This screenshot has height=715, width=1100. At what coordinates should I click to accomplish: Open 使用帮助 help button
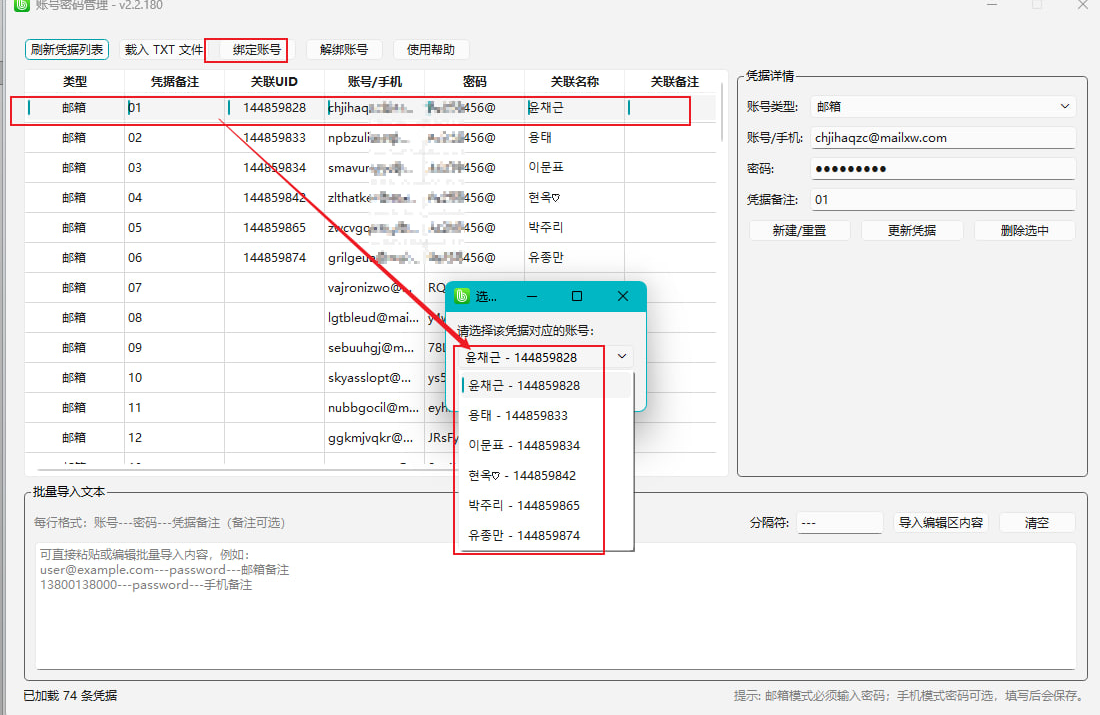point(431,50)
